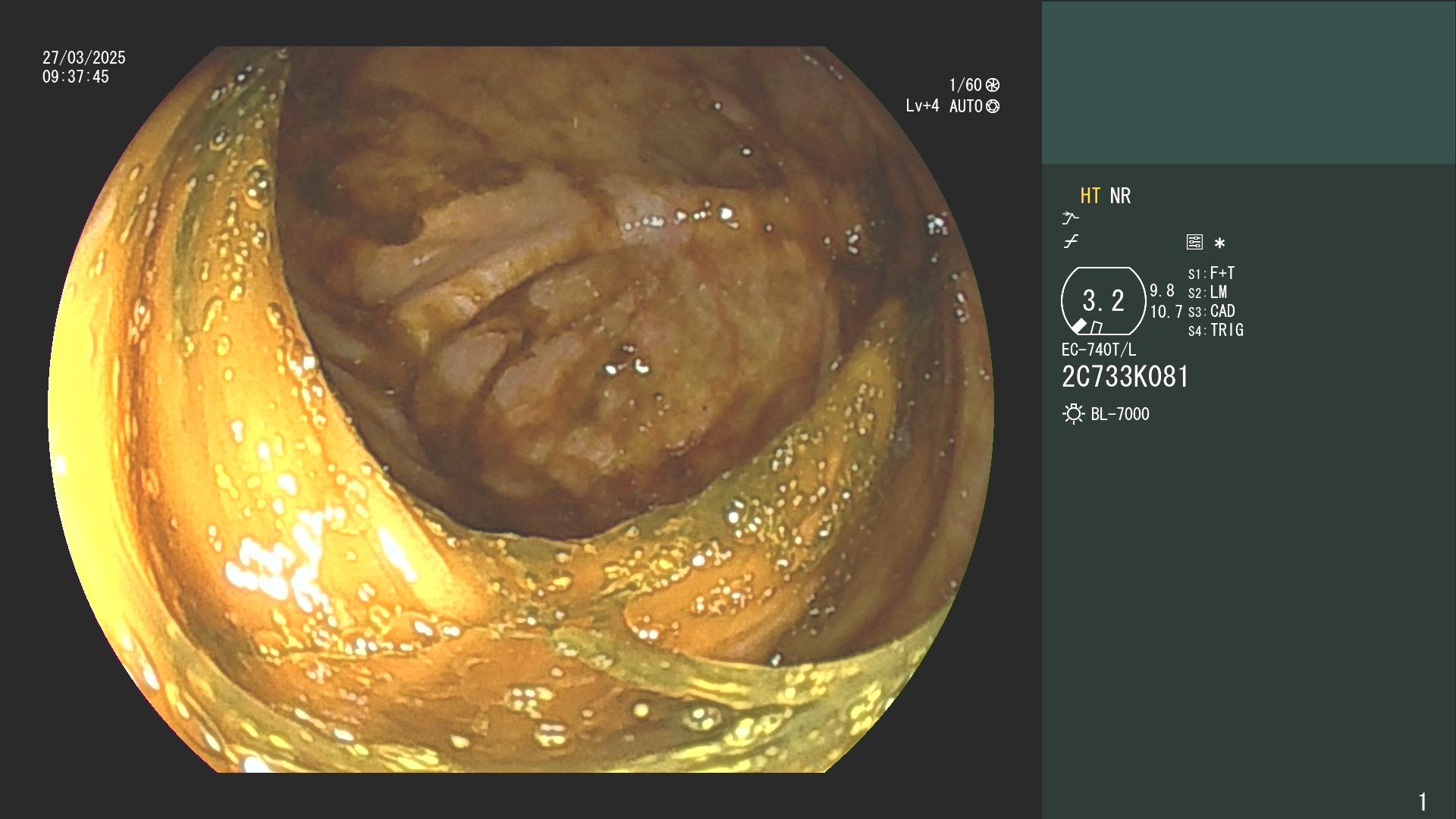Viewport: 1456px width, 819px height.
Task: Click the empty patient info panel
Action: (x=1248, y=83)
